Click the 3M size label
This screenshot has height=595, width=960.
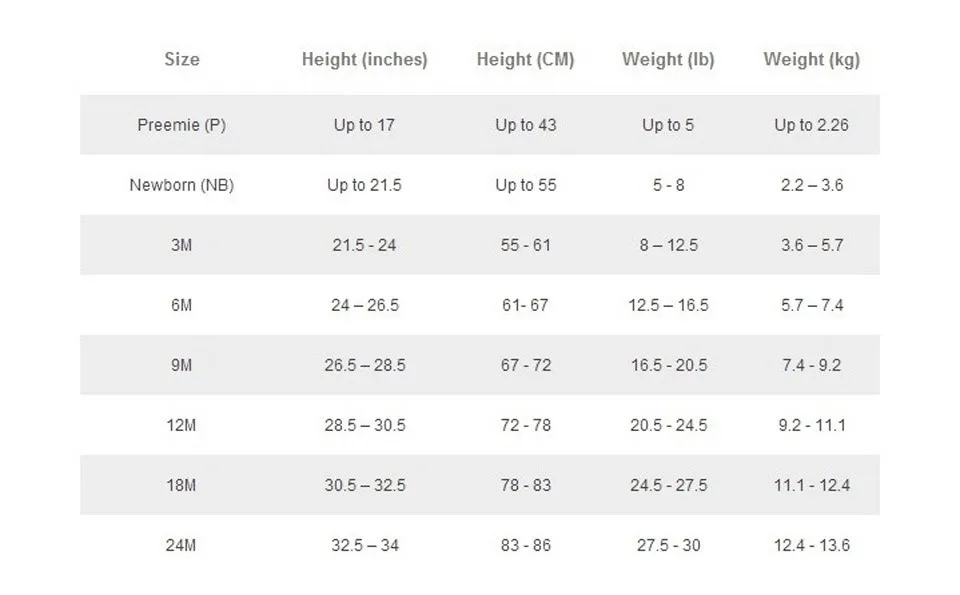182,245
